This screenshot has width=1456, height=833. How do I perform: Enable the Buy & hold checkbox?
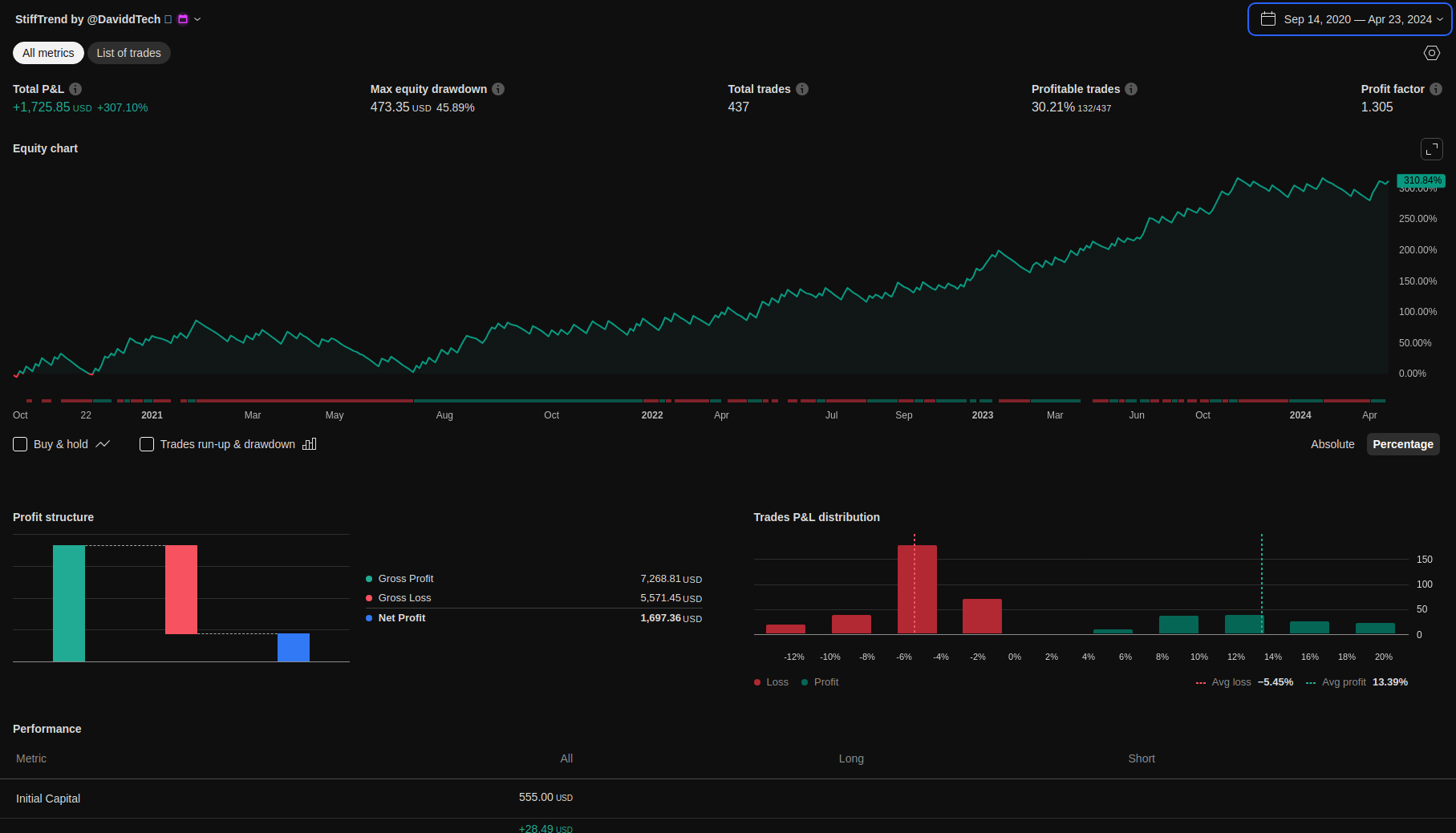coord(21,444)
